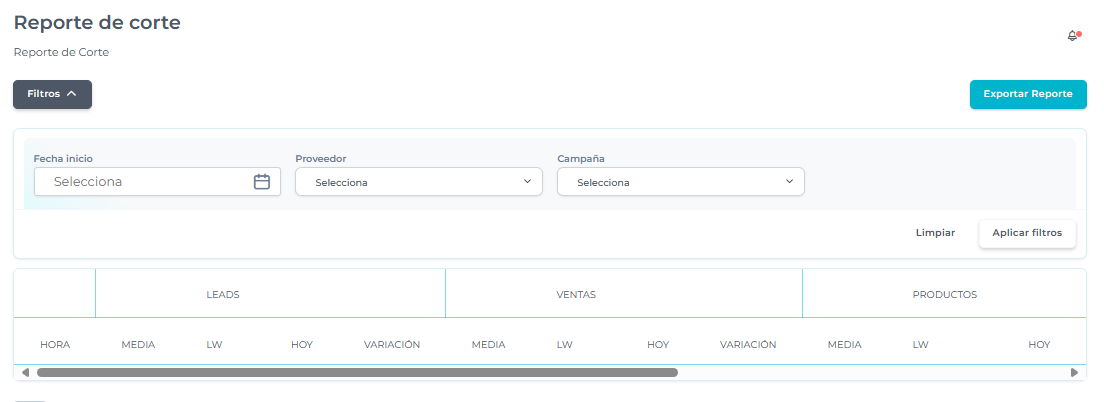Click the table's right scroll arrow
The width and height of the screenshot is (1104, 402).
1075,372
